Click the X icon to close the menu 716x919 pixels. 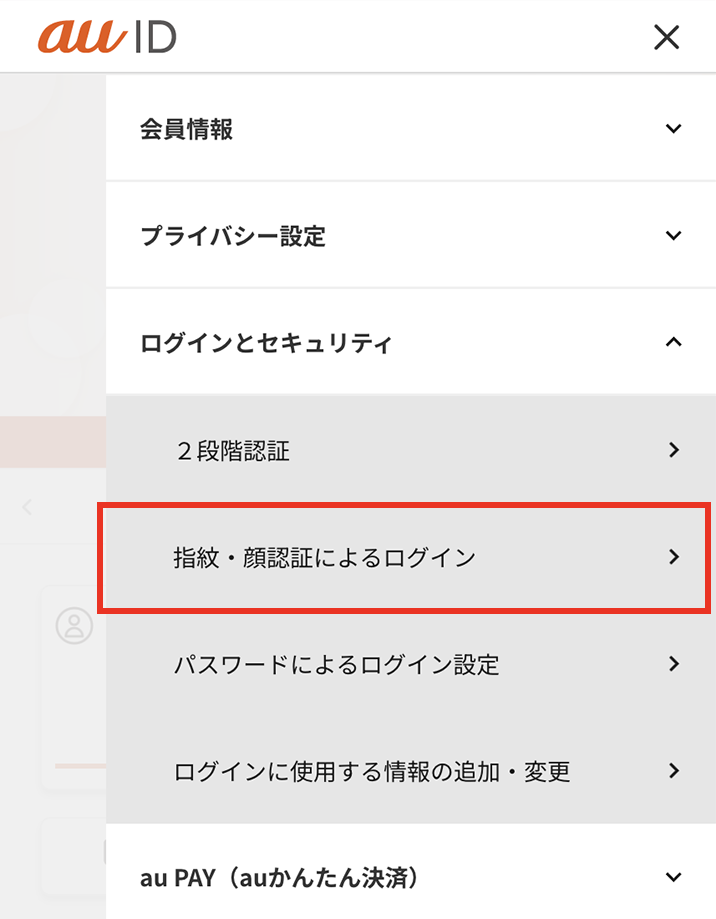(666, 37)
